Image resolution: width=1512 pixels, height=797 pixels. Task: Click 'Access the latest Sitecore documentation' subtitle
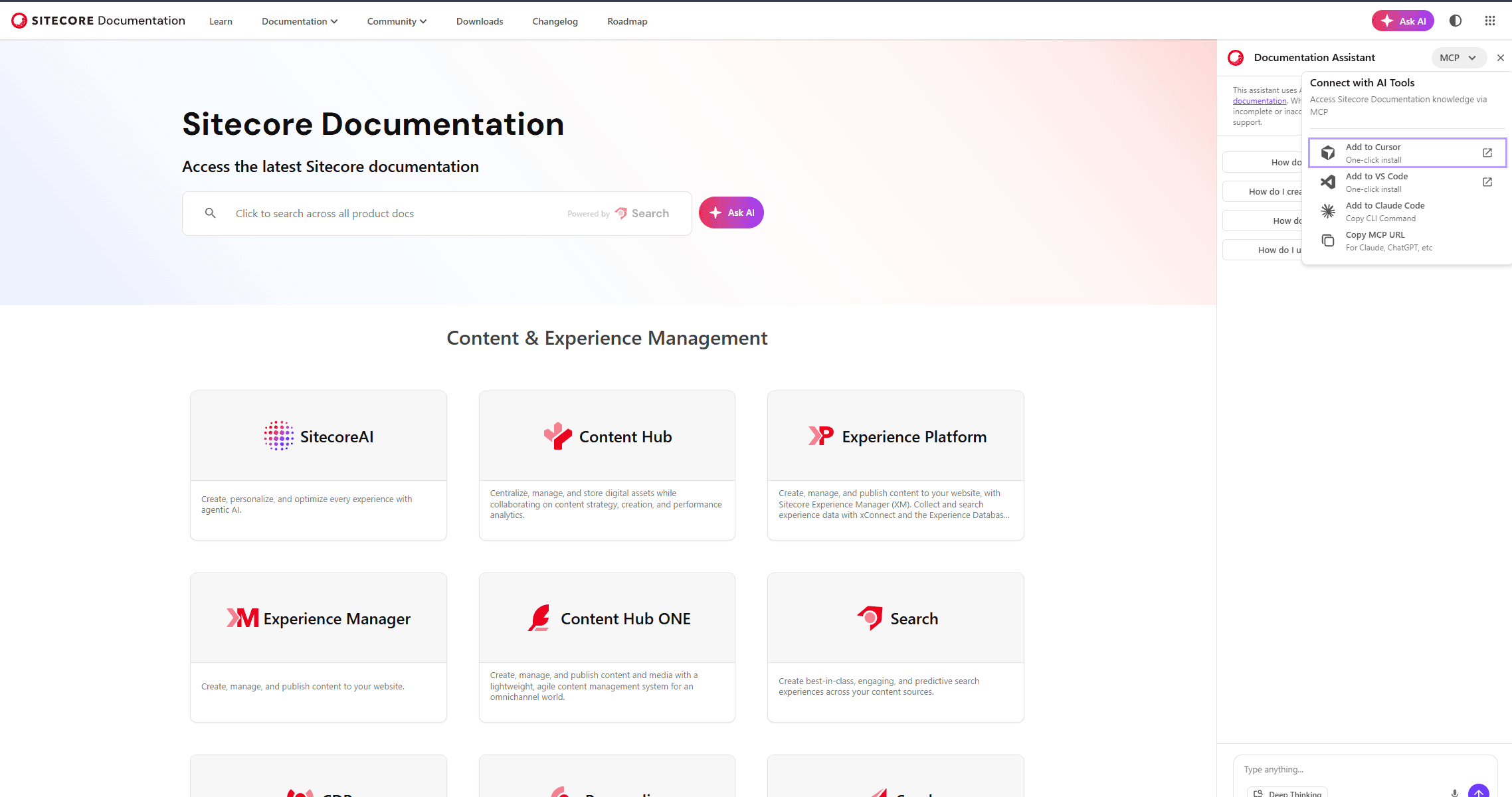[330, 166]
